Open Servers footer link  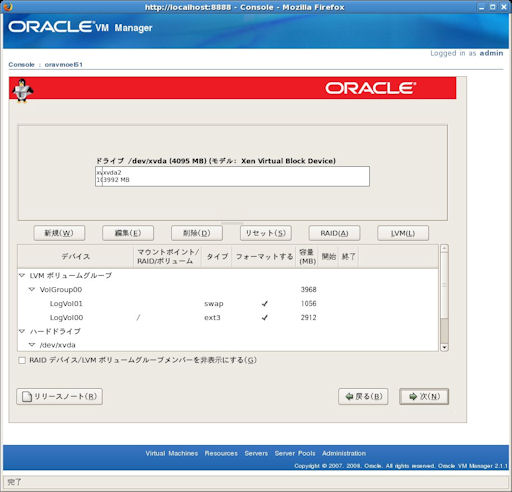[x=256, y=453]
